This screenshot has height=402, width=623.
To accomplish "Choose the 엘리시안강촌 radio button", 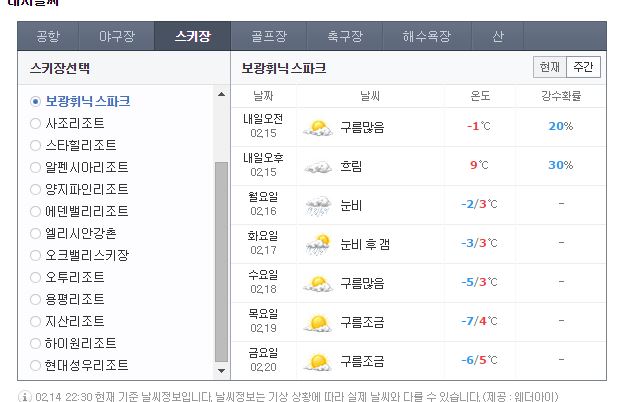I will [x=35, y=233].
